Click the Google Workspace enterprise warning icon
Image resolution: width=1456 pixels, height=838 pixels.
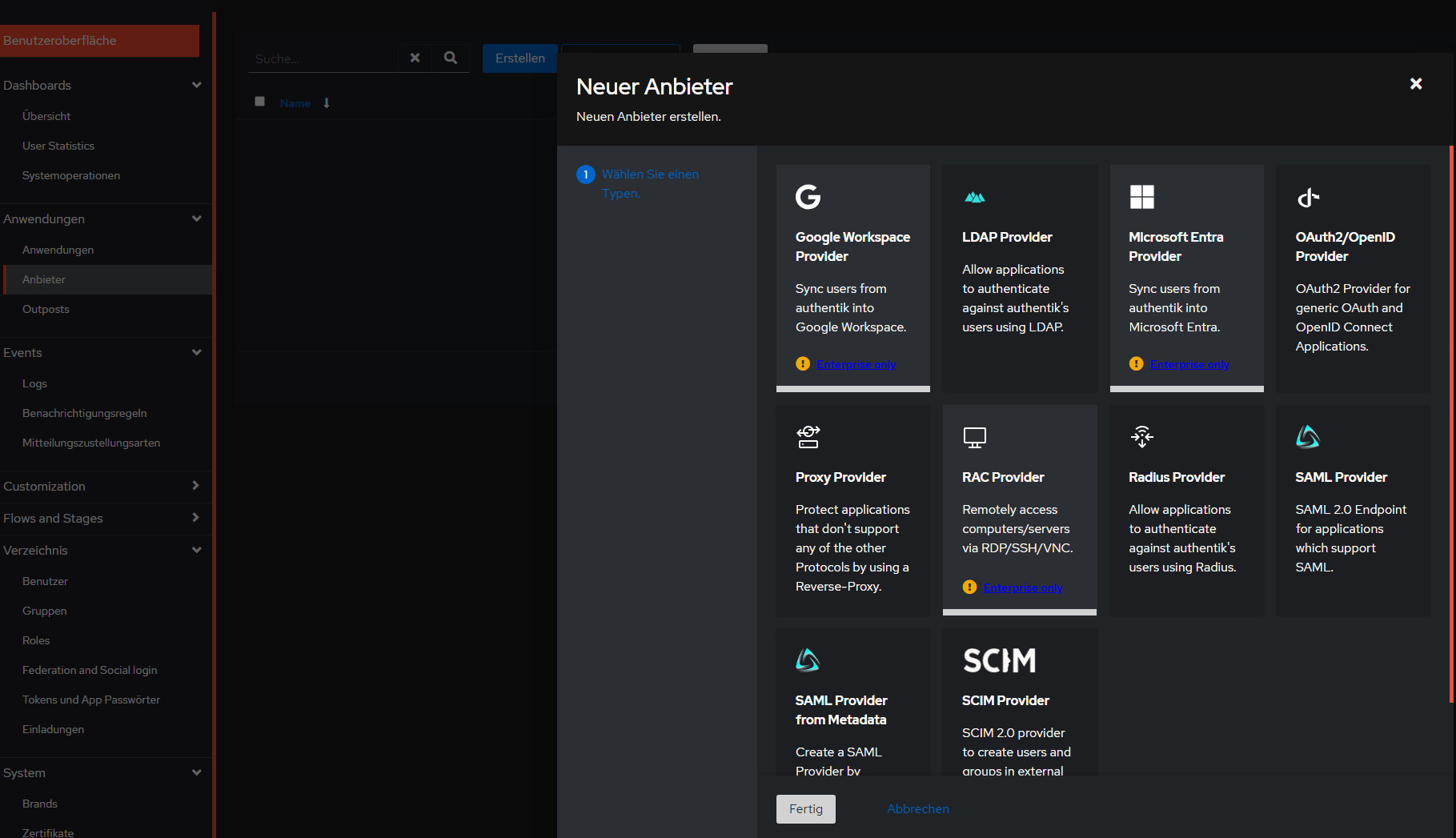point(803,363)
